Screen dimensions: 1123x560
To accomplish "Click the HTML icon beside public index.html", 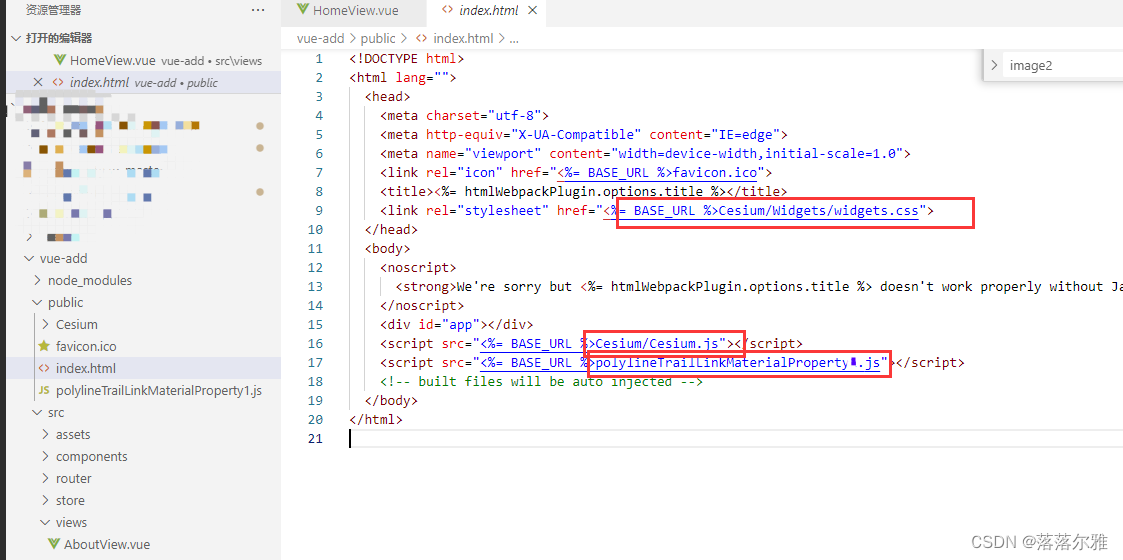I will (x=44, y=368).
